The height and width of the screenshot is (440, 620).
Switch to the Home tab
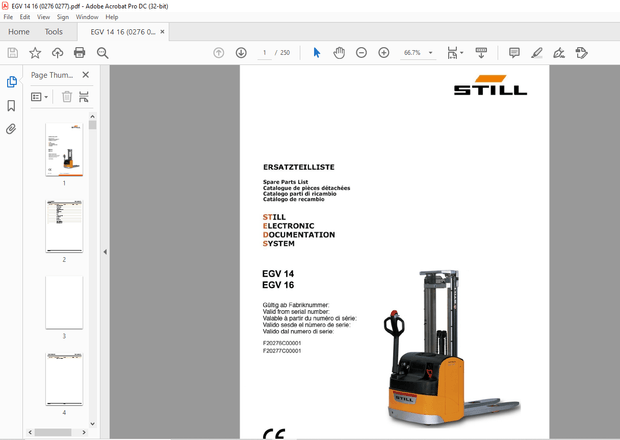pyautogui.click(x=19, y=32)
